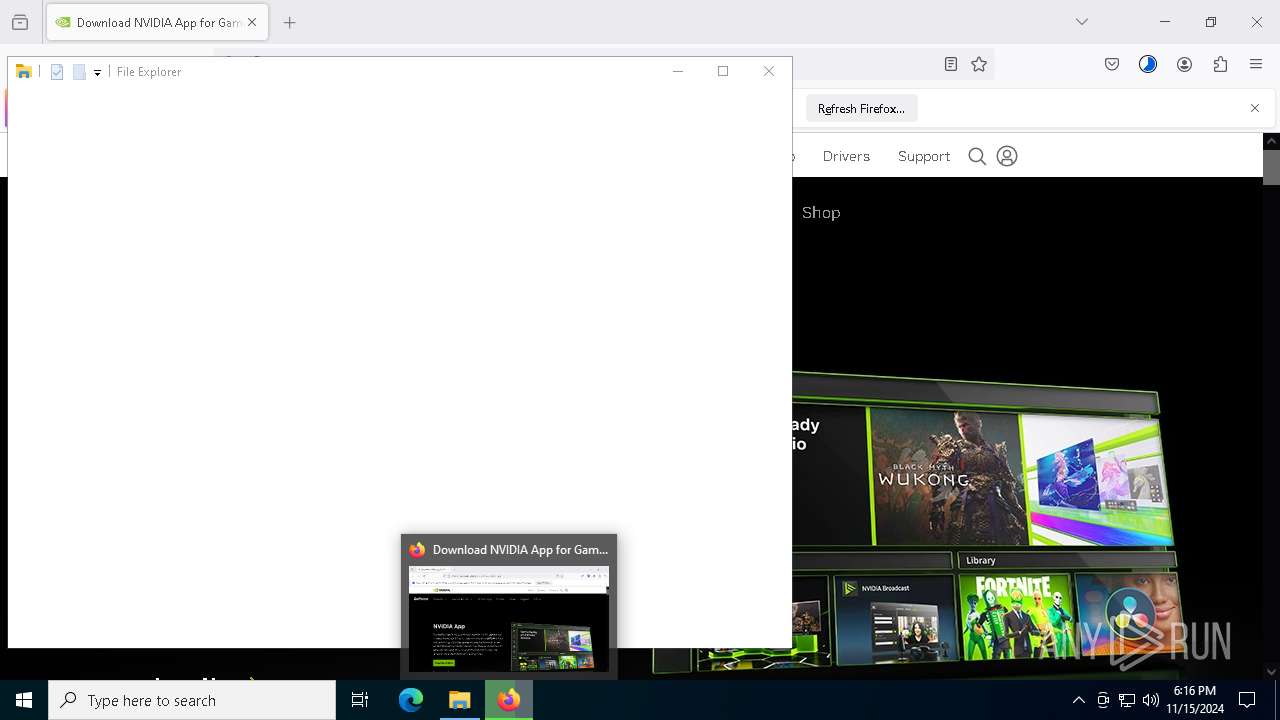
Task: Click the scrollbar down arrow
Action: 1271,672
